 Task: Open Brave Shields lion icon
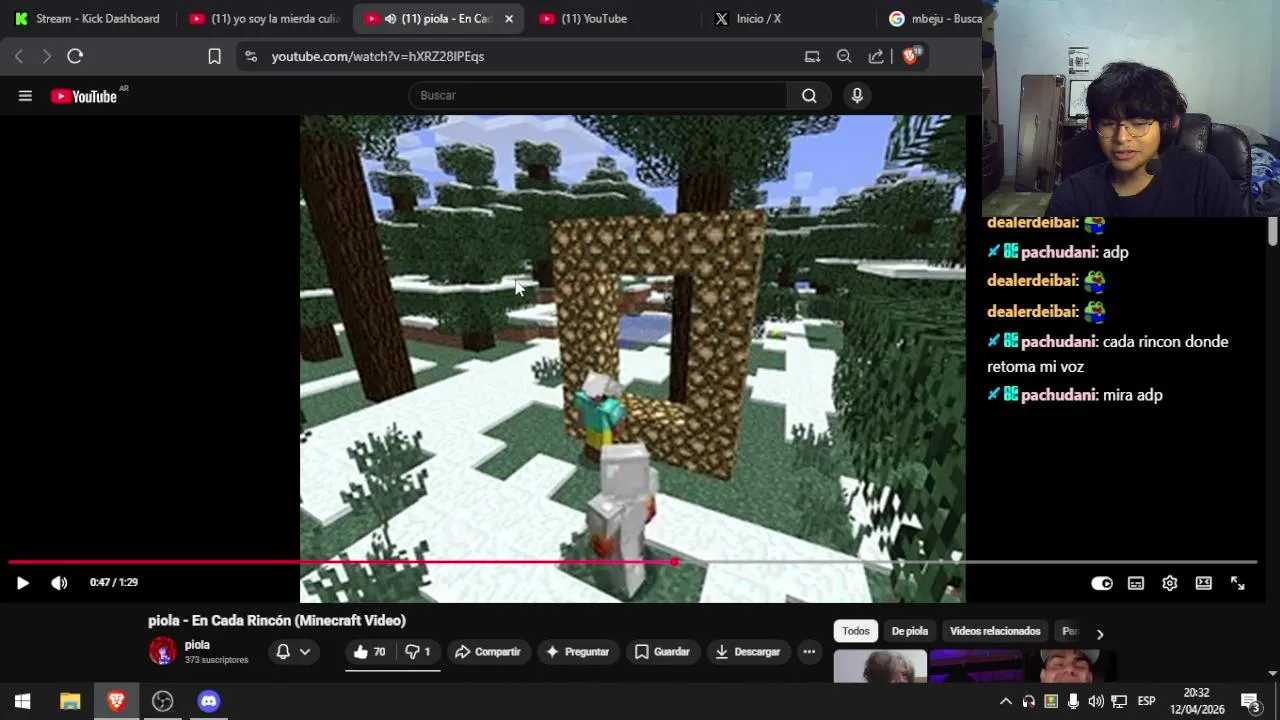point(911,56)
